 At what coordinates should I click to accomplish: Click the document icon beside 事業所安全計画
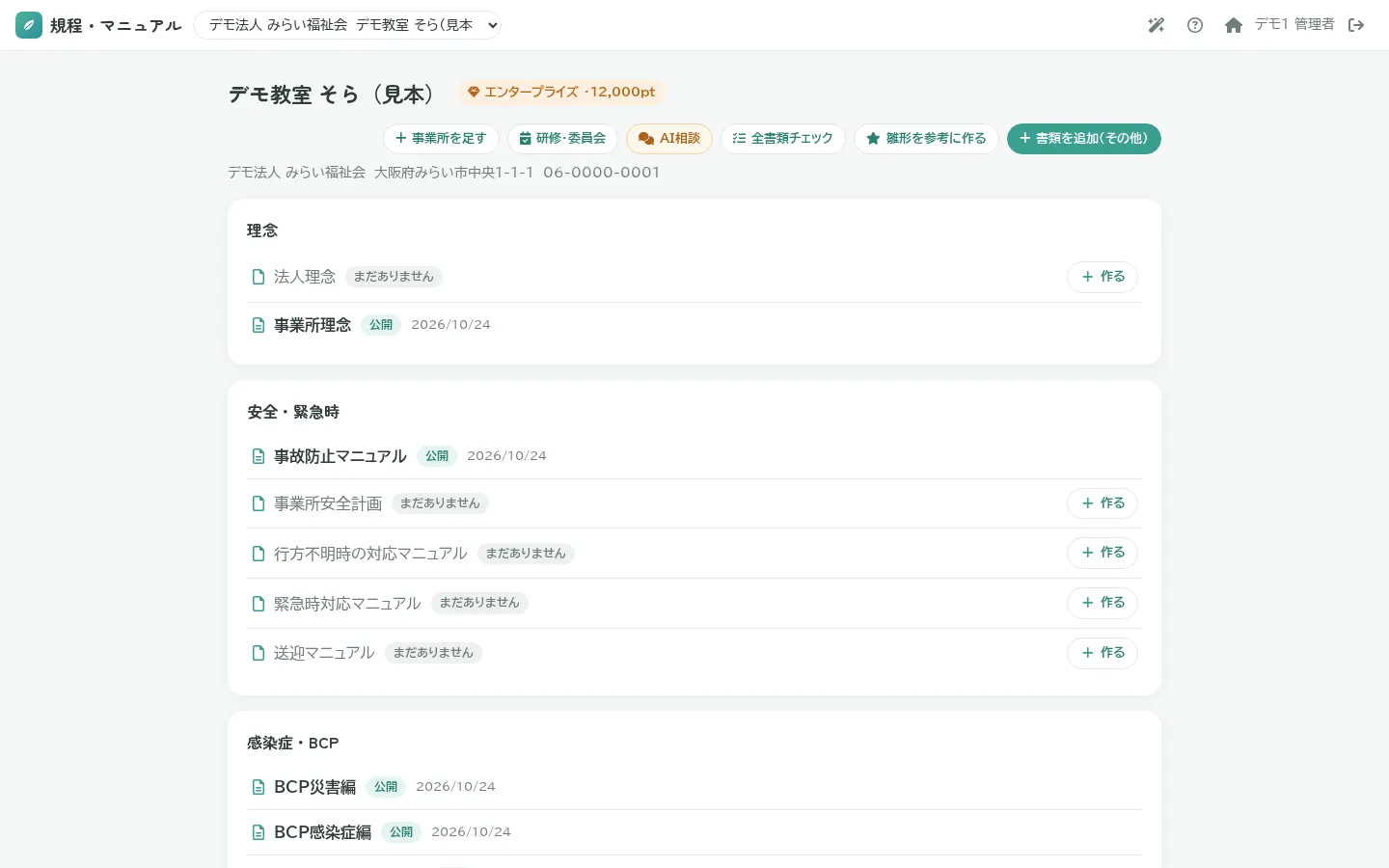[259, 503]
